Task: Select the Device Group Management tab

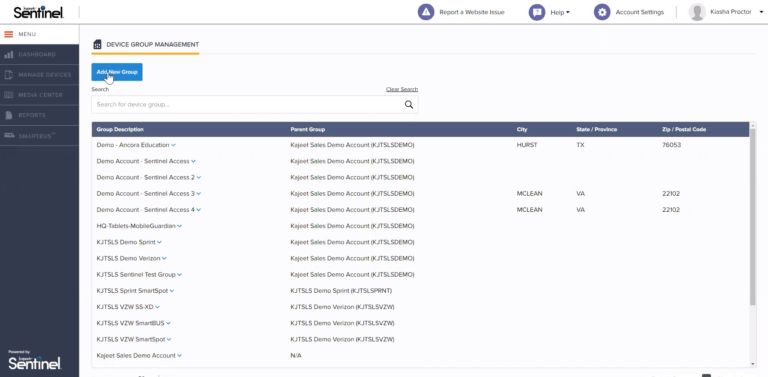Action: point(145,45)
